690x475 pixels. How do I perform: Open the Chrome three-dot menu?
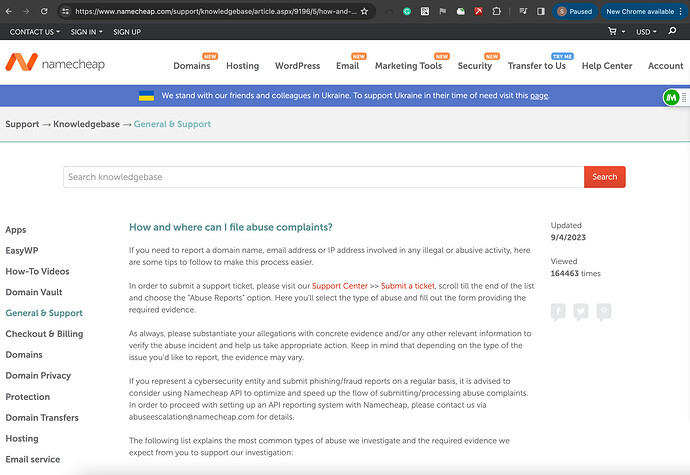point(681,11)
